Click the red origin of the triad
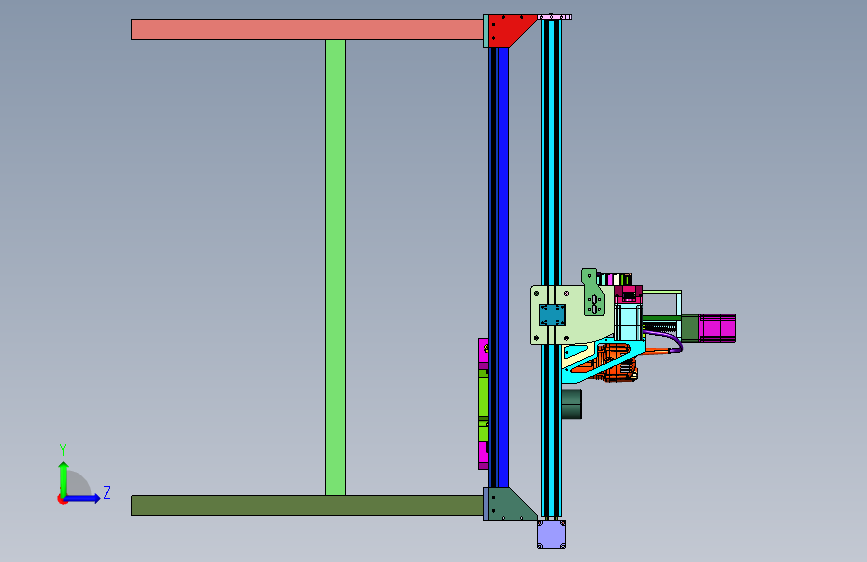The width and height of the screenshot is (867, 562). [x=62, y=499]
